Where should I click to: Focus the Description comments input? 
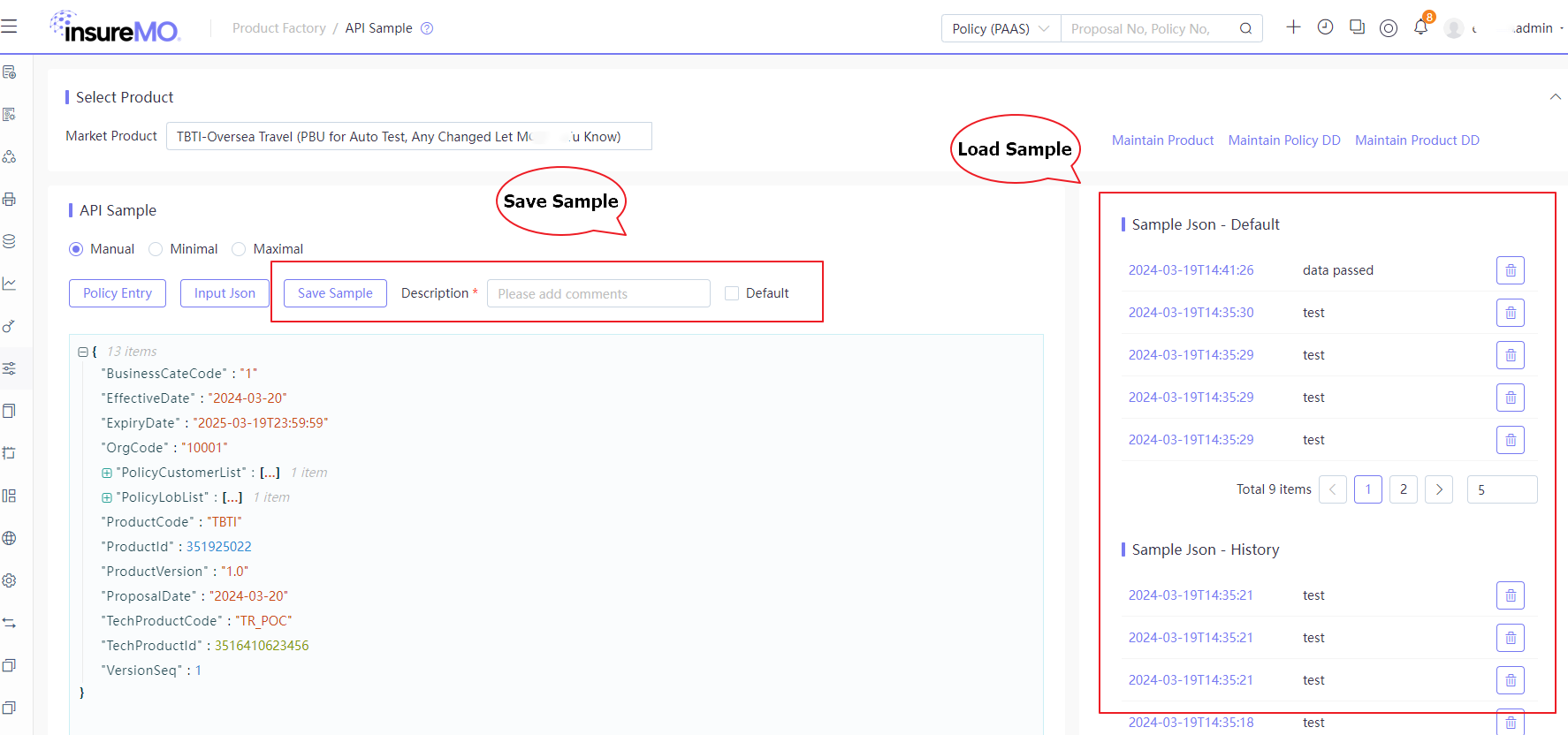(598, 293)
